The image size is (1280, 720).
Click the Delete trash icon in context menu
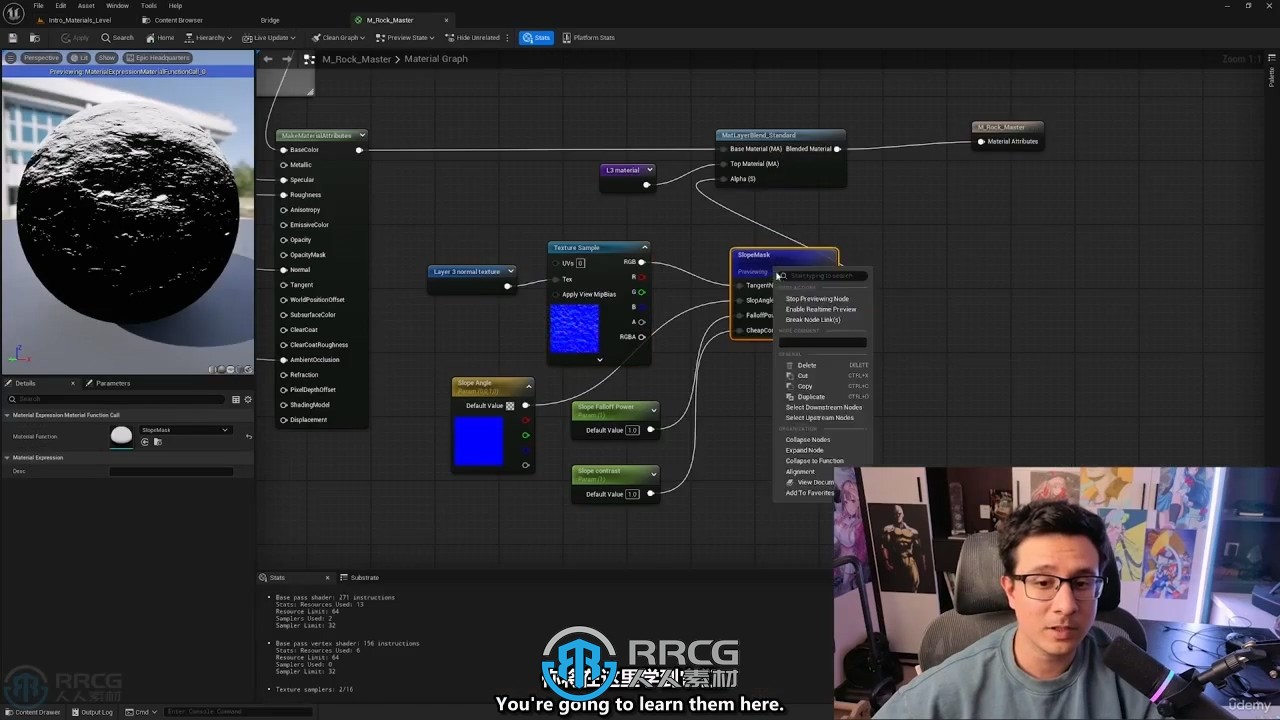coord(790,365)
